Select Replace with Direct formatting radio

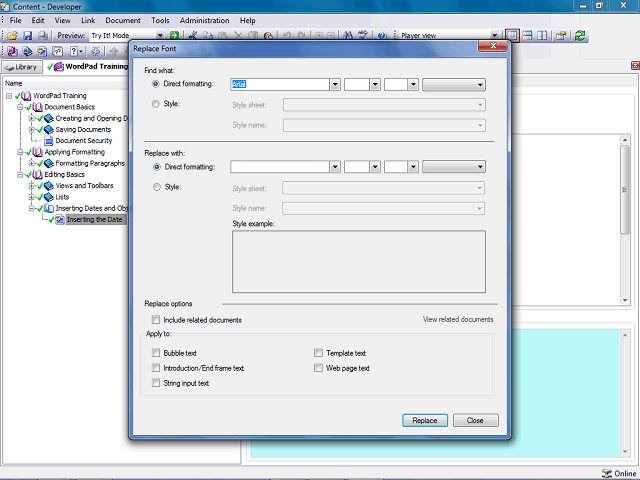157,167
